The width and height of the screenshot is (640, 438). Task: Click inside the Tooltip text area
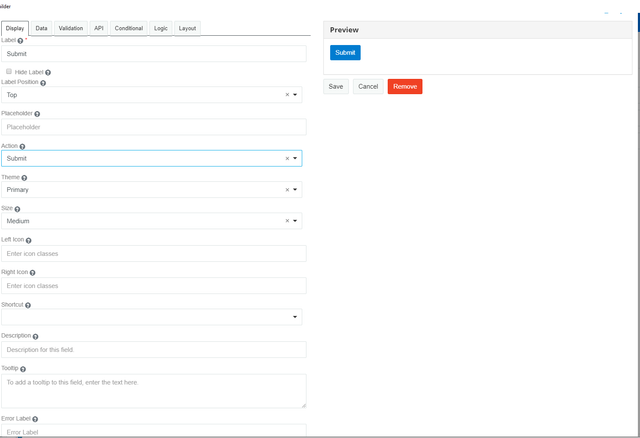pos(154,391)
